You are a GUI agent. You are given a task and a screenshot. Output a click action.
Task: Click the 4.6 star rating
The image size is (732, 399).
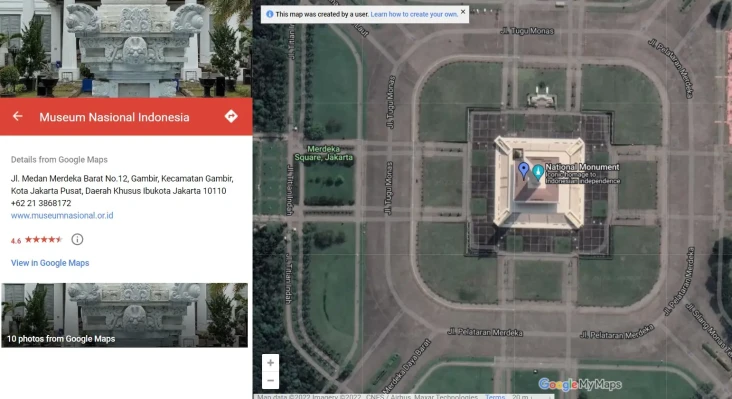pos(36,240)
